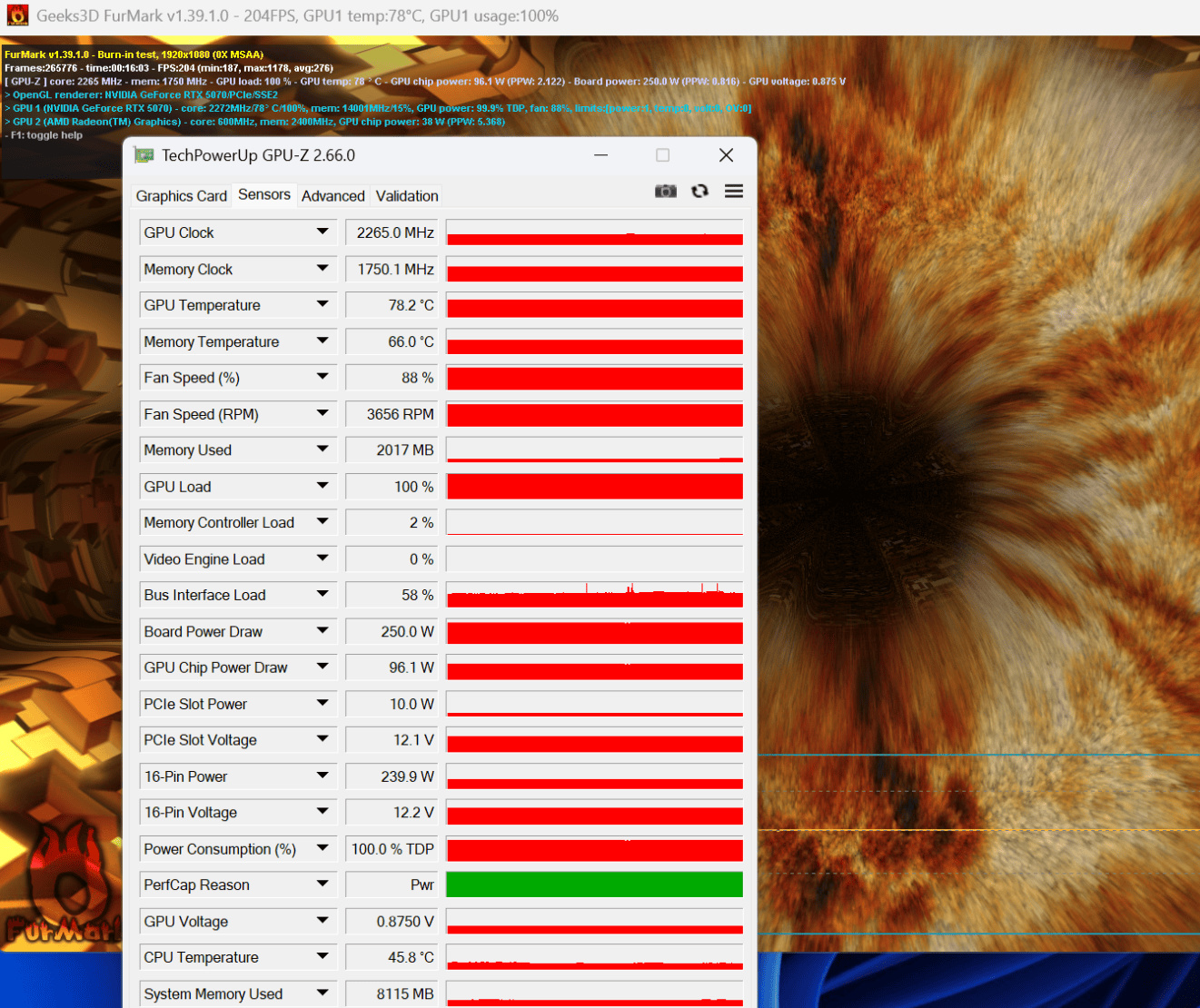Viewport: 1200px width, 1008px height.
Task: Click the GPU Clock history graph
Action: pos(595,232)
